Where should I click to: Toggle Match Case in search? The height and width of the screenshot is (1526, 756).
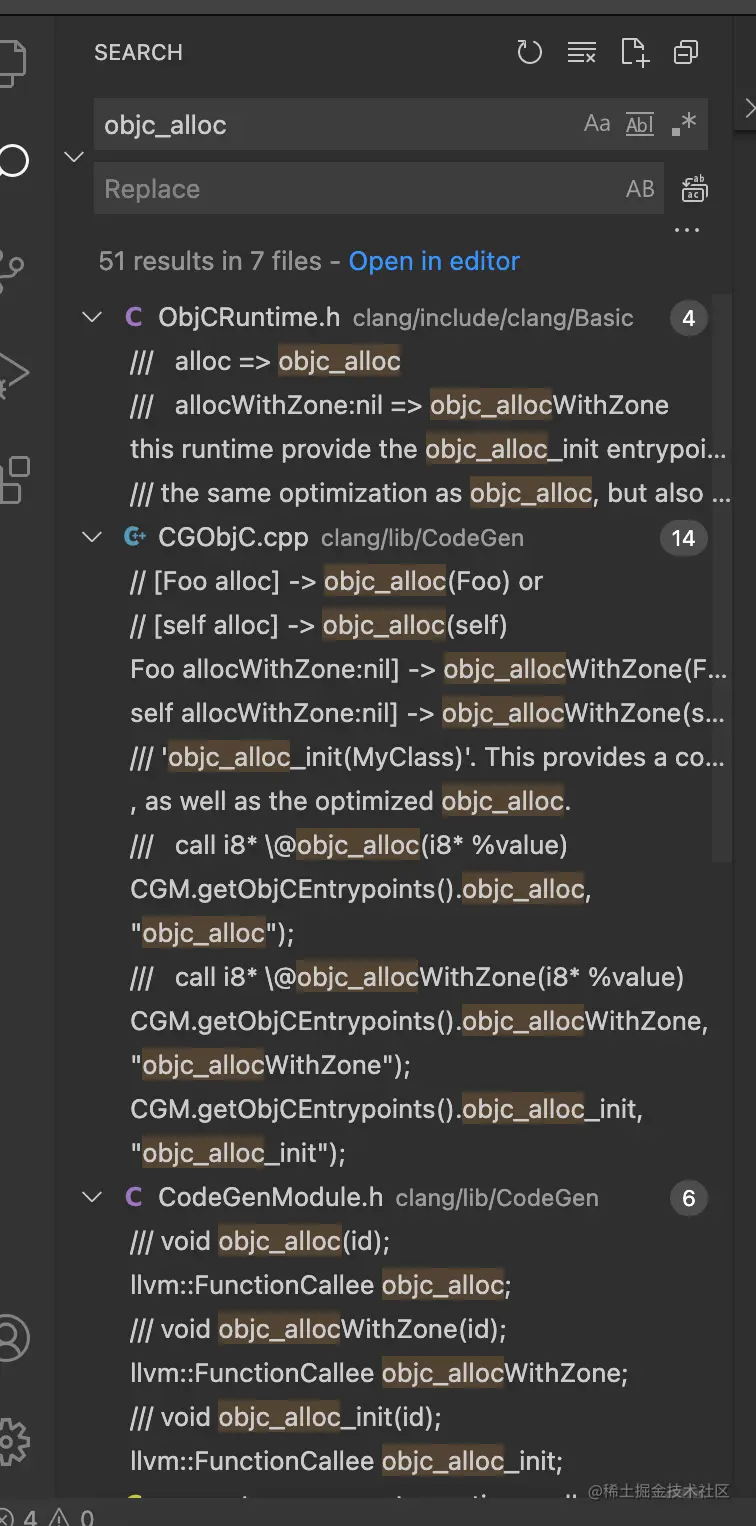(x=597, y=124)
